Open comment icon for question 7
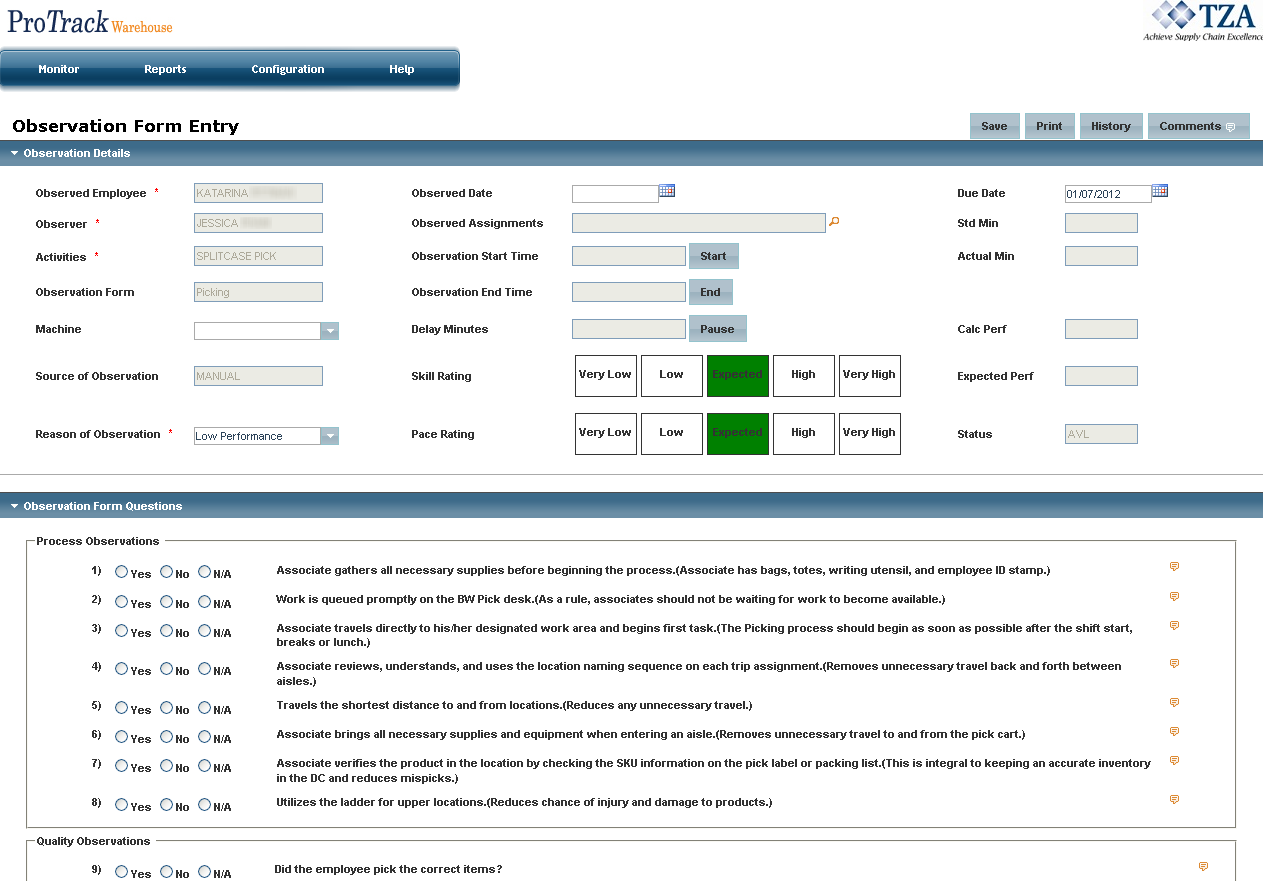The image size is (1263, 881). click(1174, 761)
